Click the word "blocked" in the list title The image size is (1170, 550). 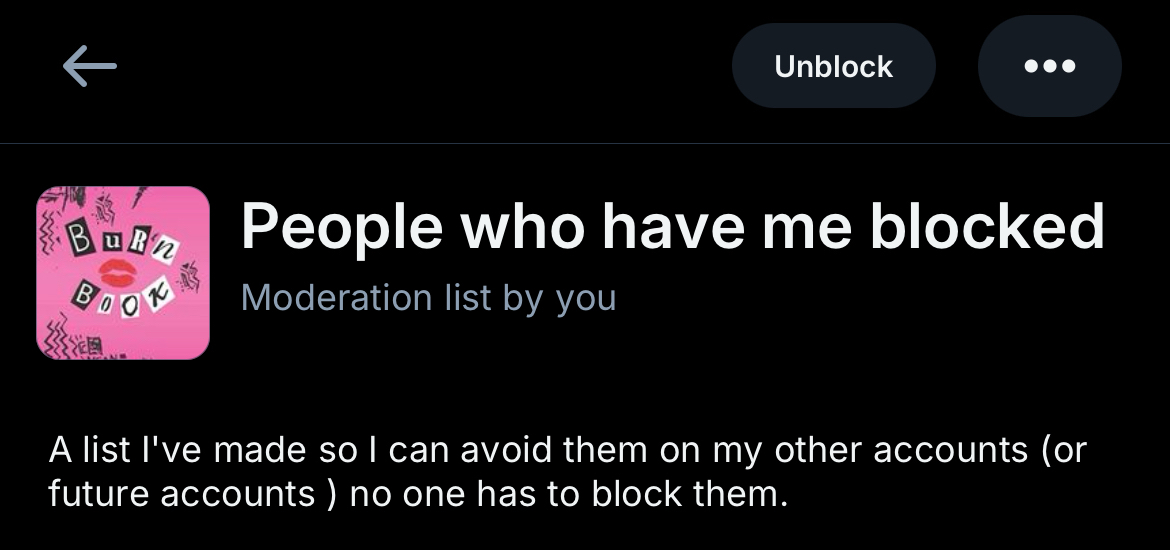[x=987, y=227]
